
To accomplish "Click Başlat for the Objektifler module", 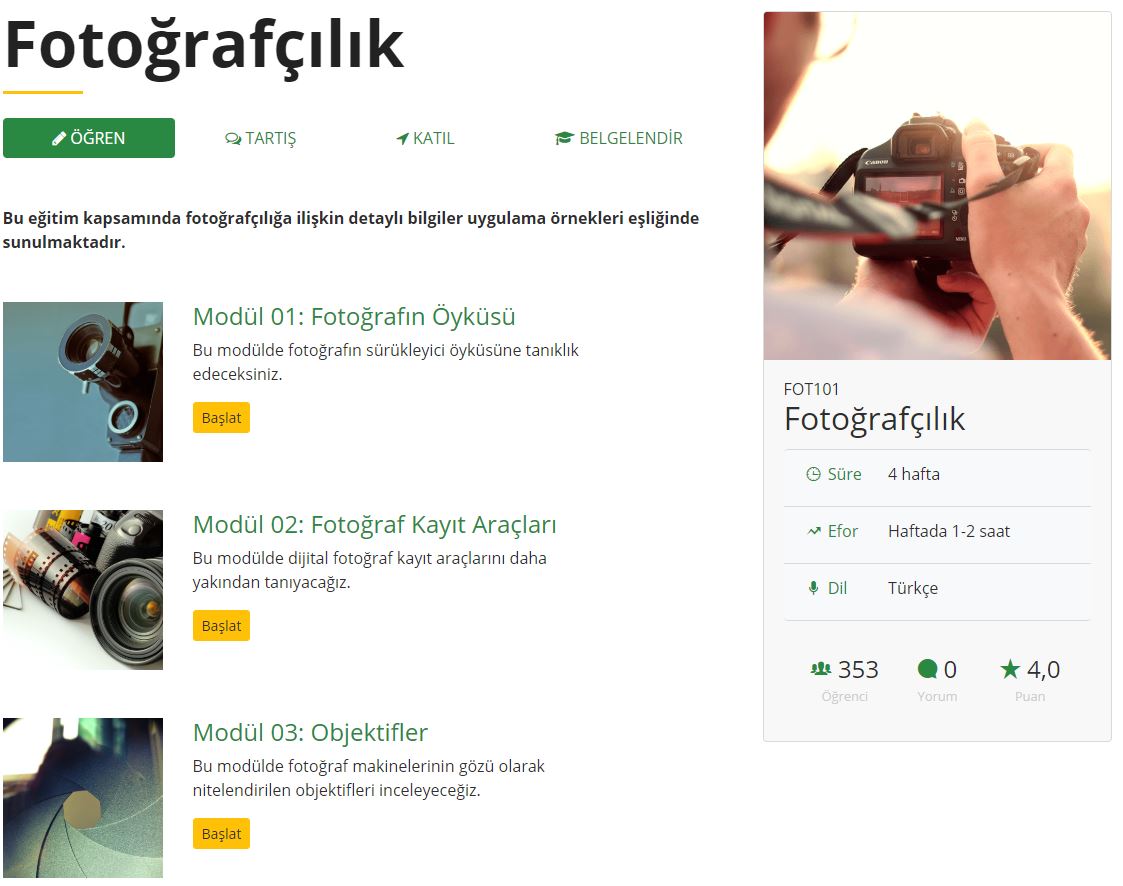I will coord(221,834).
